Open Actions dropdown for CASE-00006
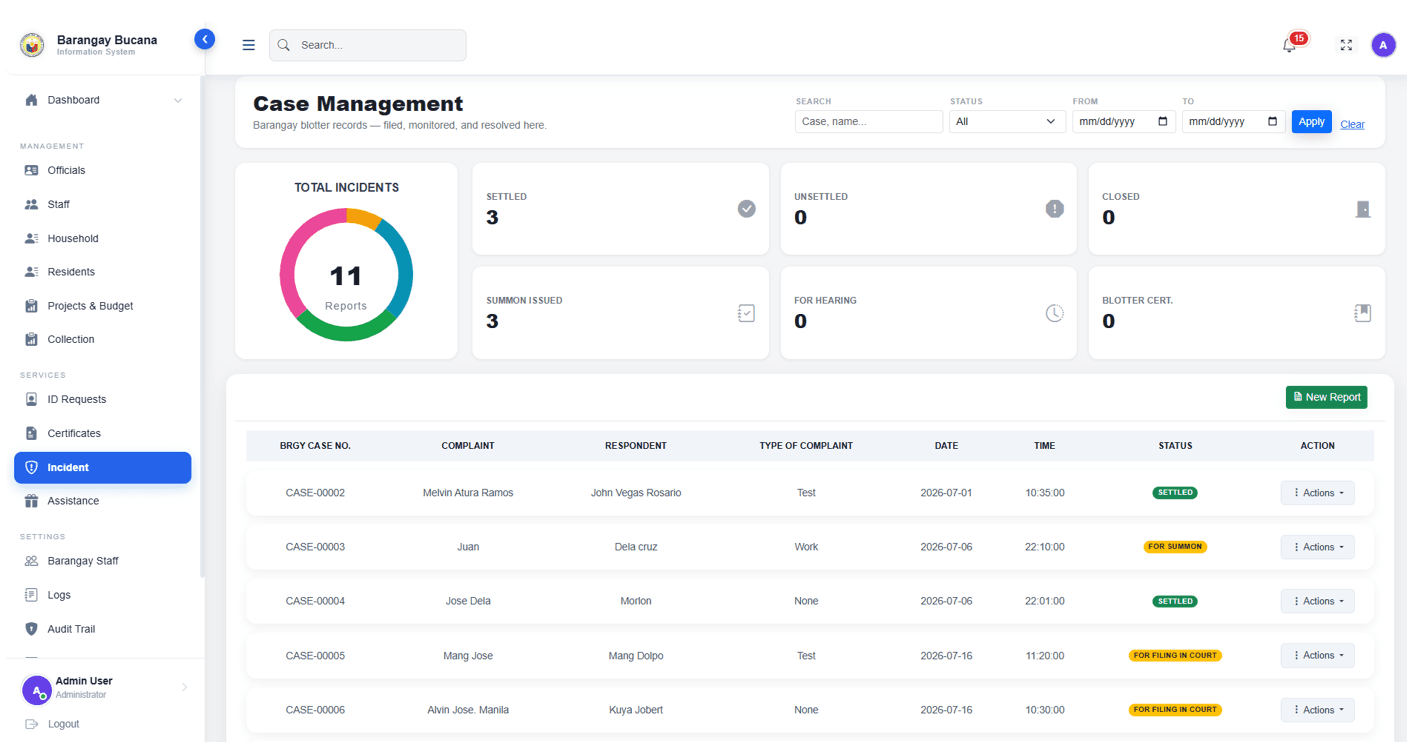This screenshot has height=742, width=1407. (x=1317, y=710)
